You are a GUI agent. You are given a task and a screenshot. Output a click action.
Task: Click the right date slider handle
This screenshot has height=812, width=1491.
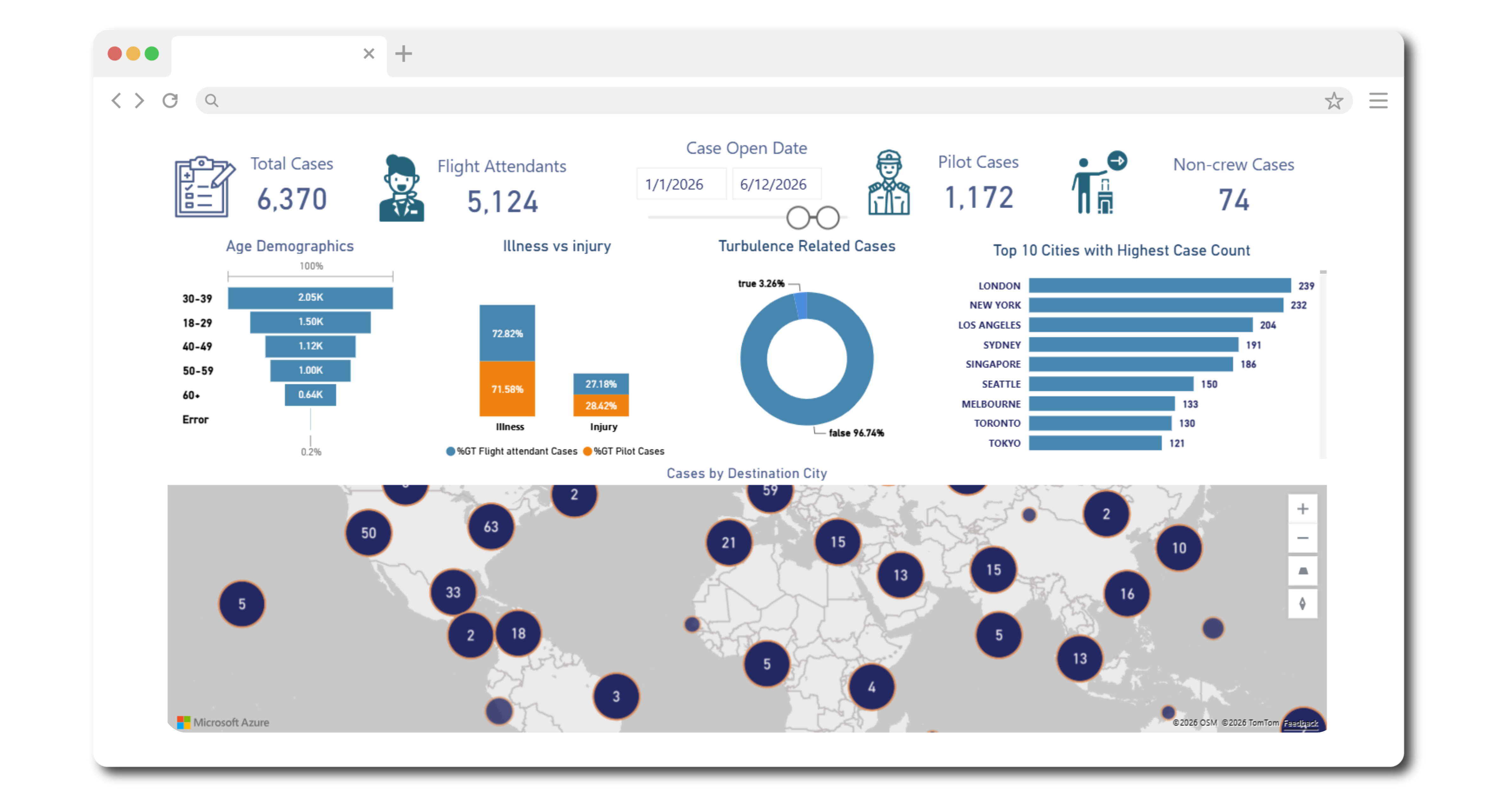coord(828,218)
